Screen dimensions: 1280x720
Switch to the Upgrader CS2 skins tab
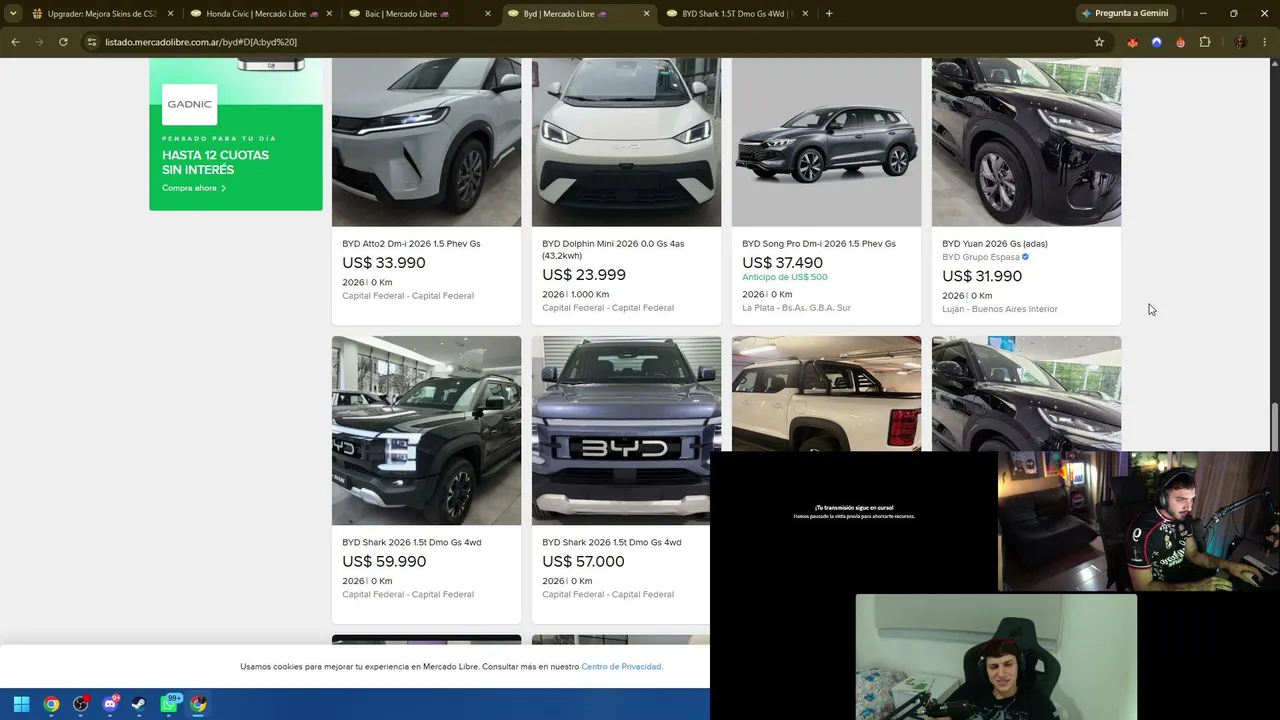click(x=102, y=14)
